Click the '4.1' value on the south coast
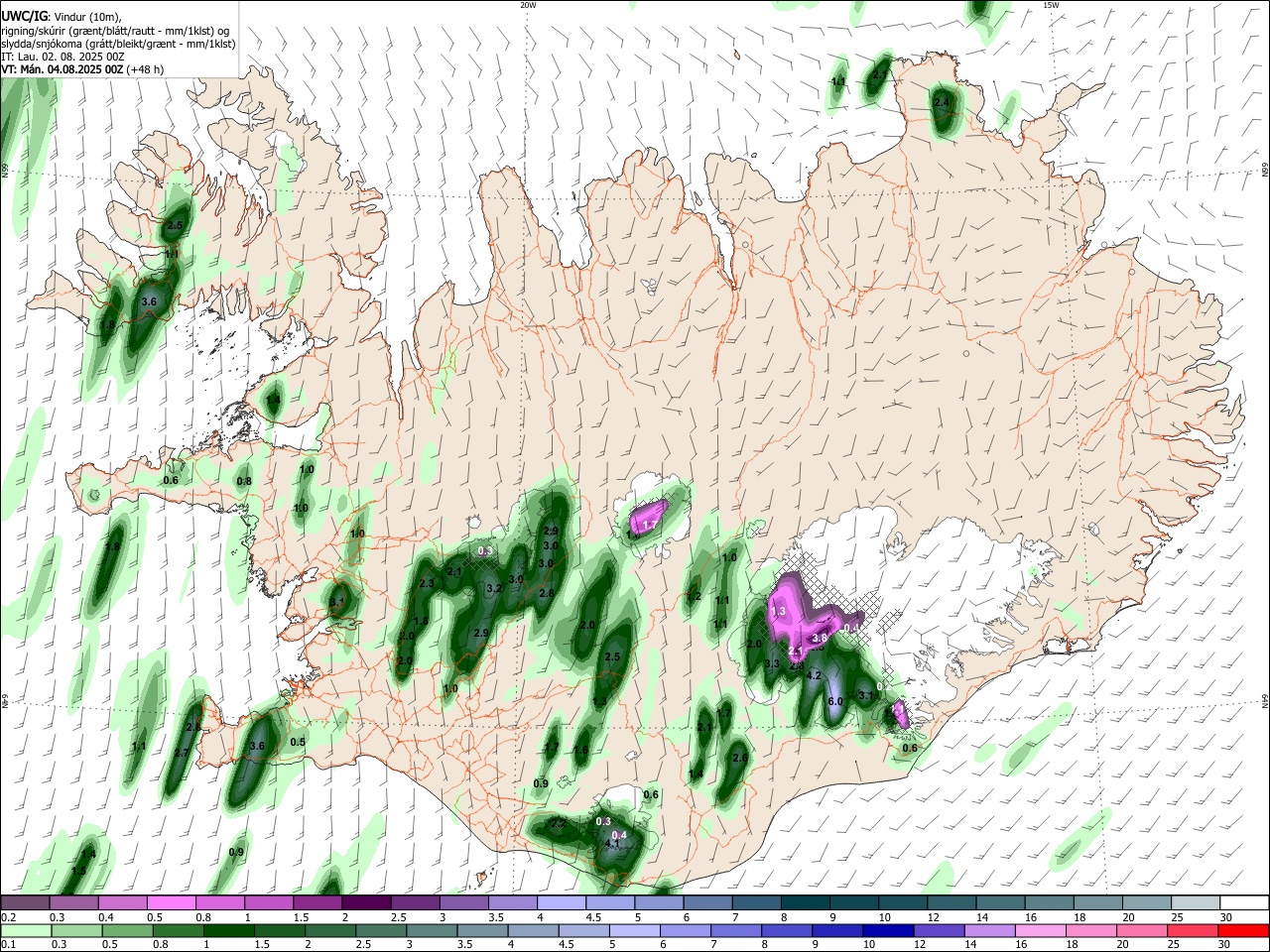This screenshot has width=1270, height=952. tap(611, 844)
